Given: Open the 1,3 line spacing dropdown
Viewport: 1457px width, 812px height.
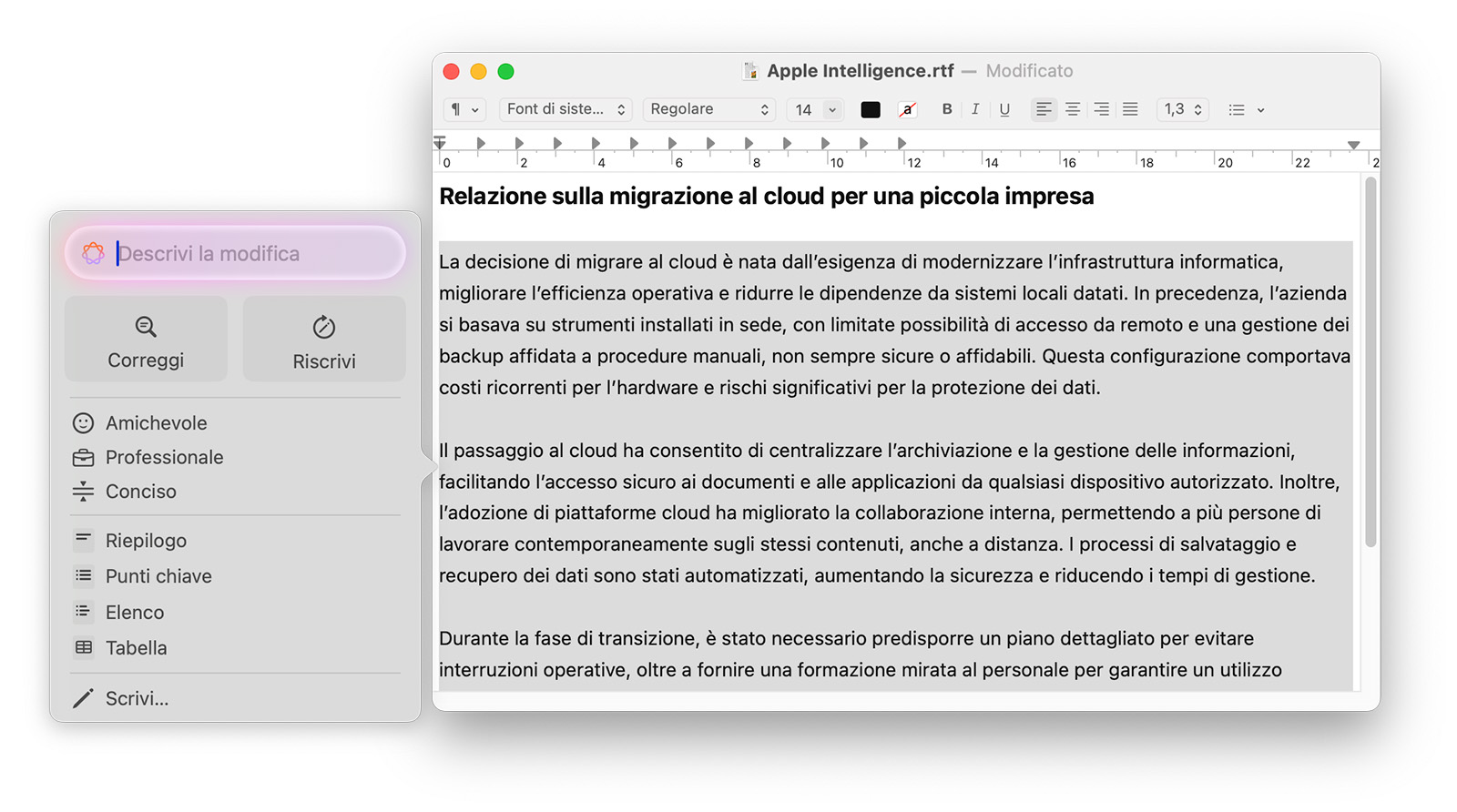Looking at the screenshot, I should click(1183, 109).
